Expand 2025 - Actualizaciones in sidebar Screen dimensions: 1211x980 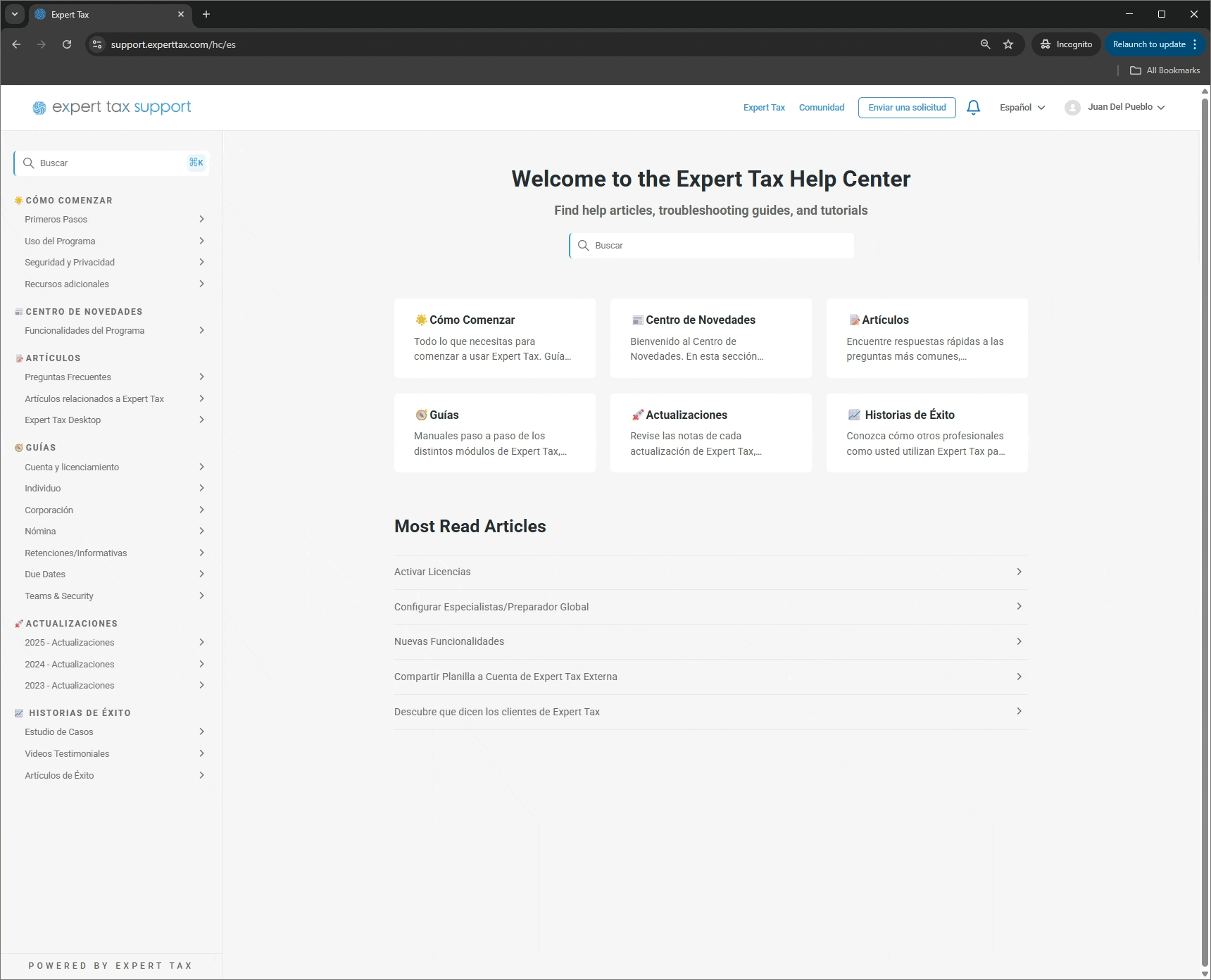[114, 643]
